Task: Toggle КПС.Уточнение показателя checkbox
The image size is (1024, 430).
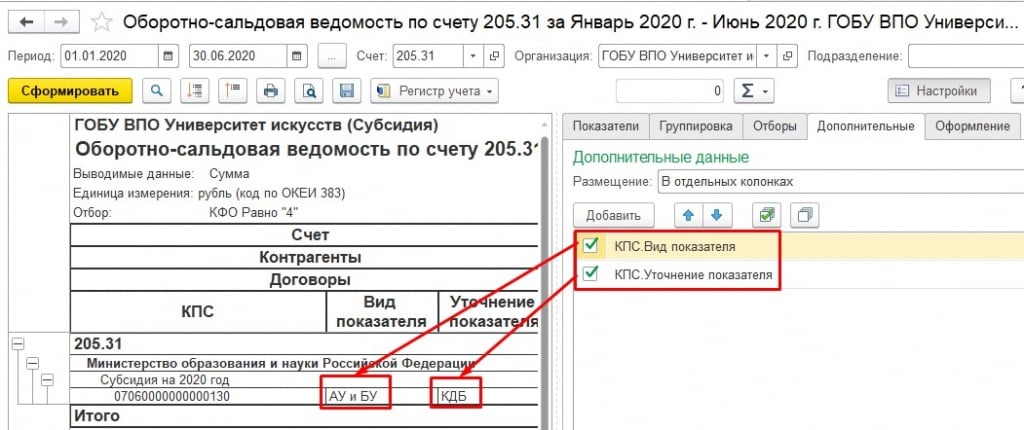Action: click(x=591, y=273)
